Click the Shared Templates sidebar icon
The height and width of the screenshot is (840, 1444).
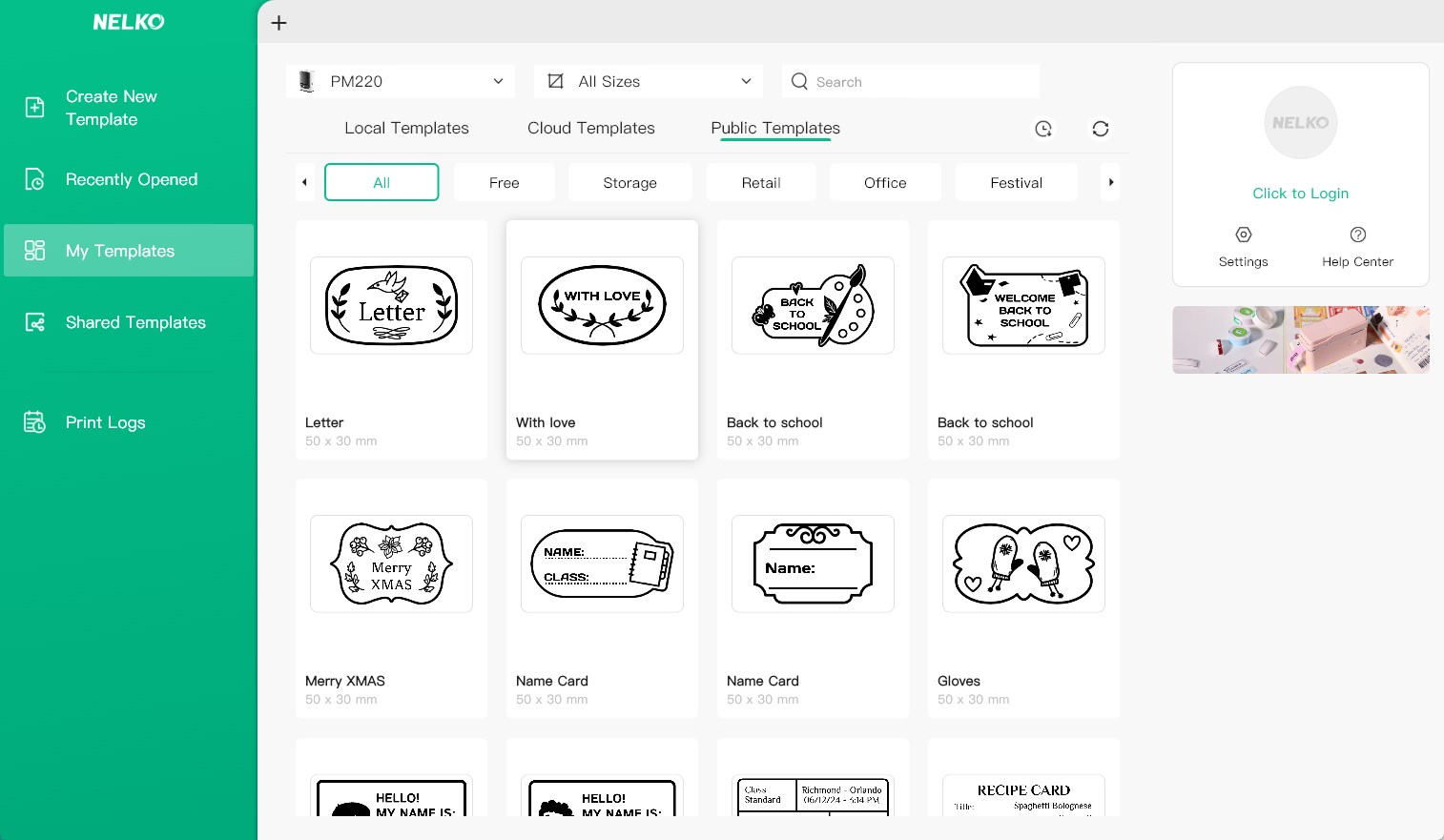[x=34, y=322]
